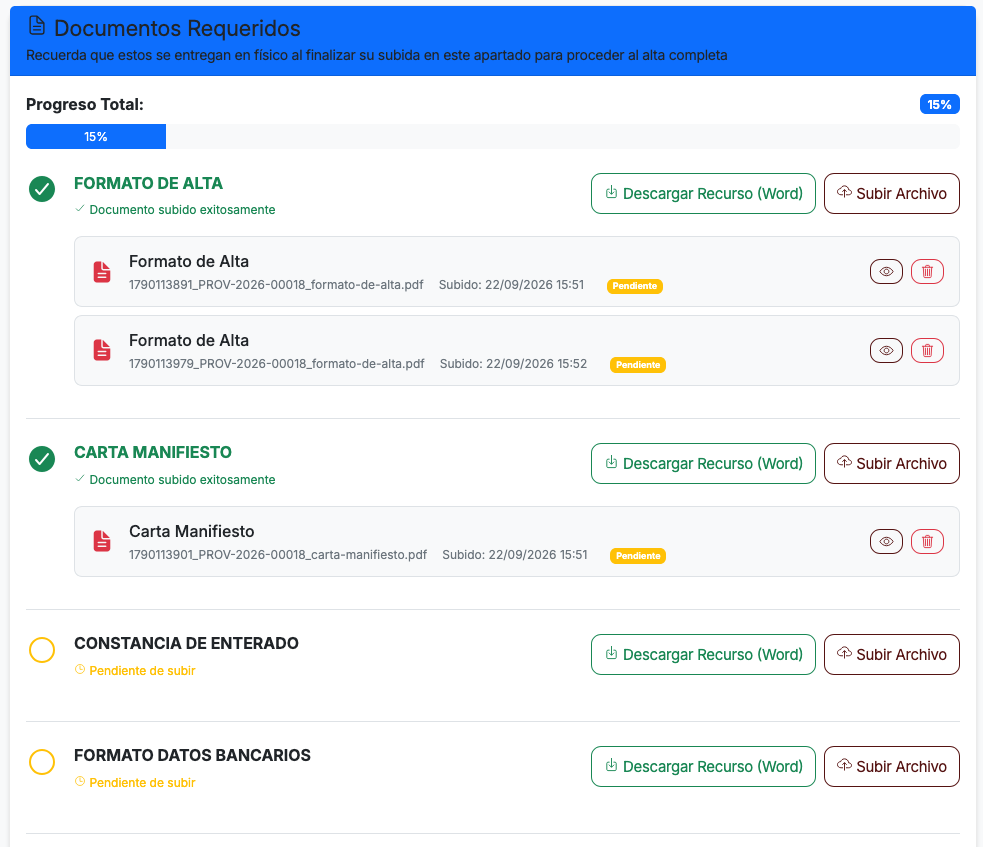Click the Pendiente badge on the Carta Manifiesto file
The height and width of the screenshot is (847, 983).
pos(638,556)
